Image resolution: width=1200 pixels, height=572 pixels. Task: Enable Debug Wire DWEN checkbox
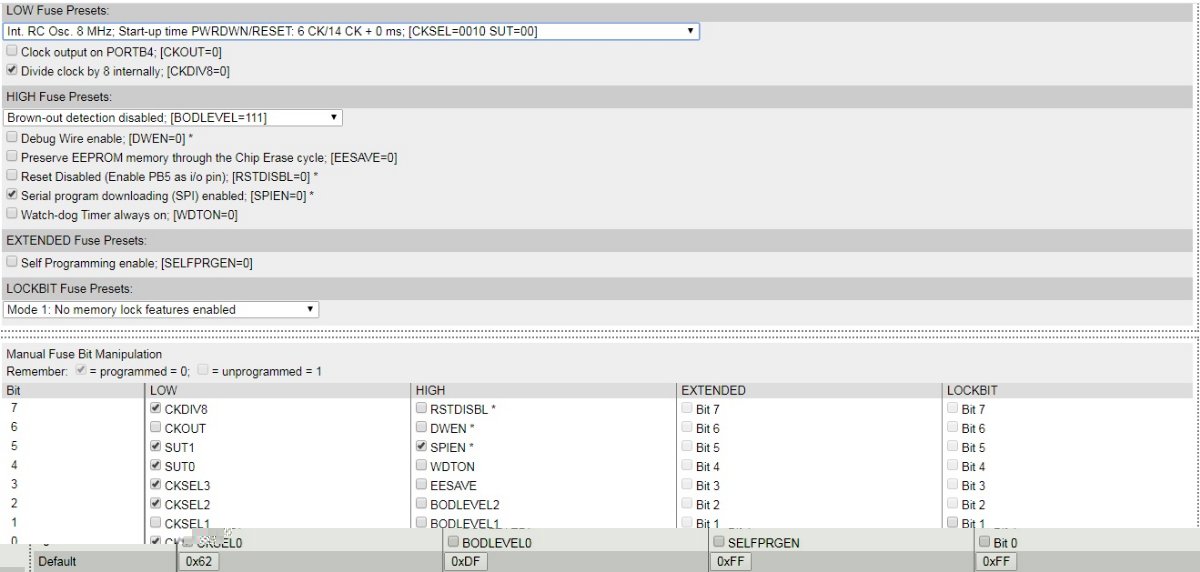pyautogui.click(x=12, y=138)
